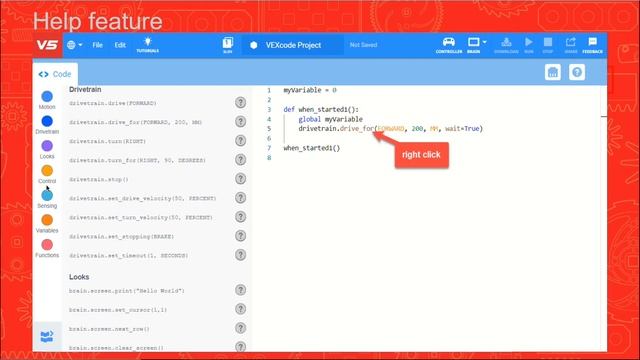This screenshot has height=360, width=640.
Task: Click Looks section heading in toolbox
Action: tap(79, 277)
